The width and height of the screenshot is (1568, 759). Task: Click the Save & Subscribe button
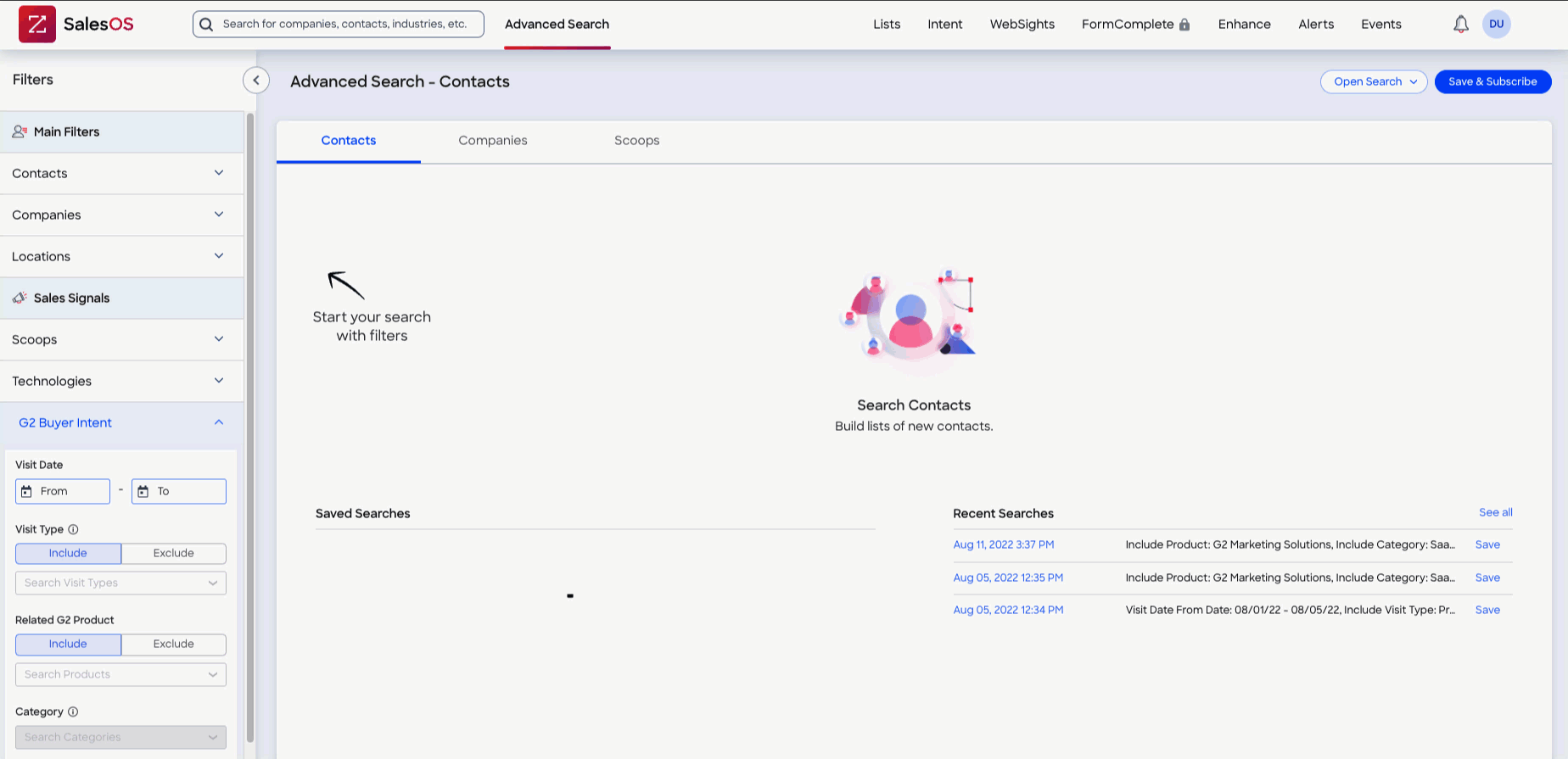(x=1492, y=81)
